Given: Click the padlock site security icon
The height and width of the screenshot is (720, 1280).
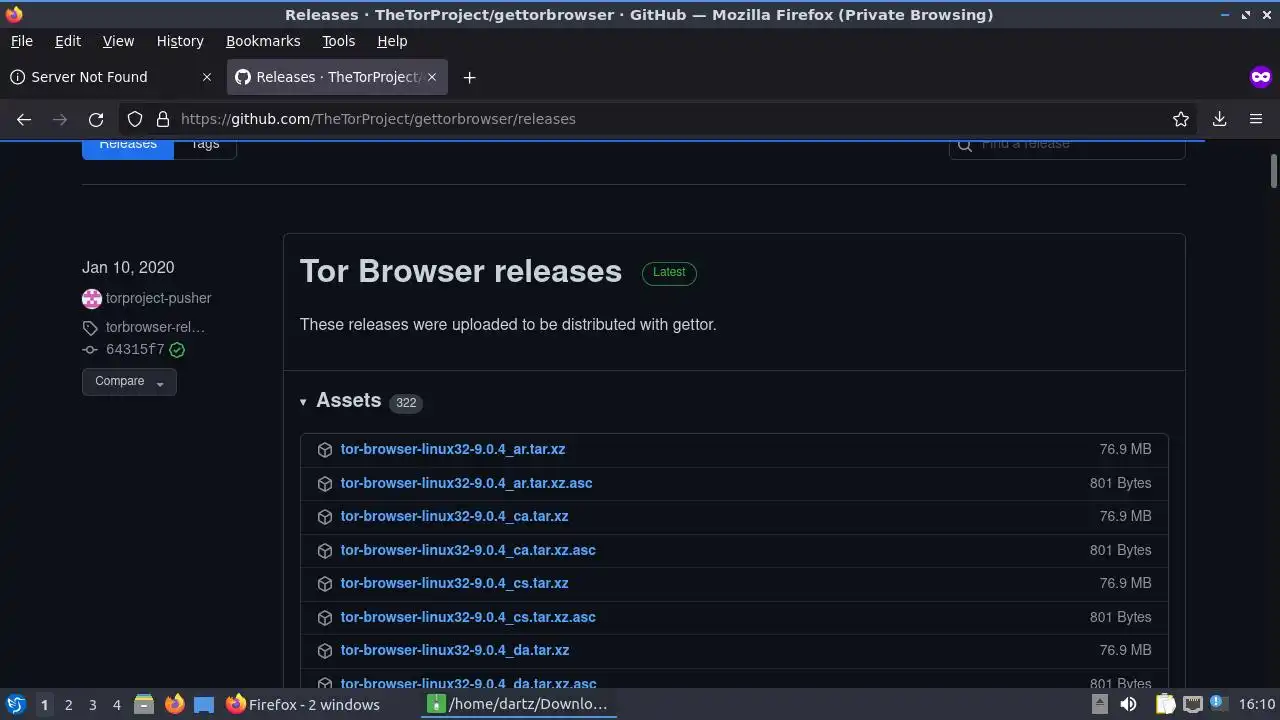Looking at the screenshot, I should [x=163, y=119].
